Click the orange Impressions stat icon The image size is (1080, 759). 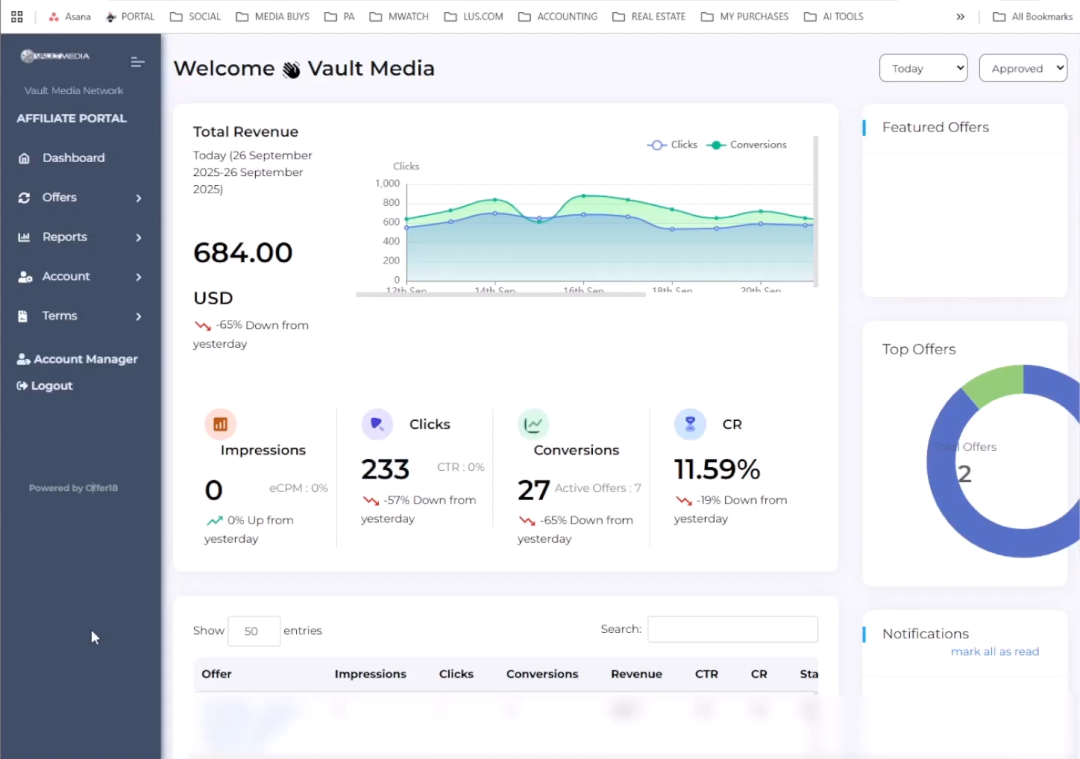tap(220, 424)
